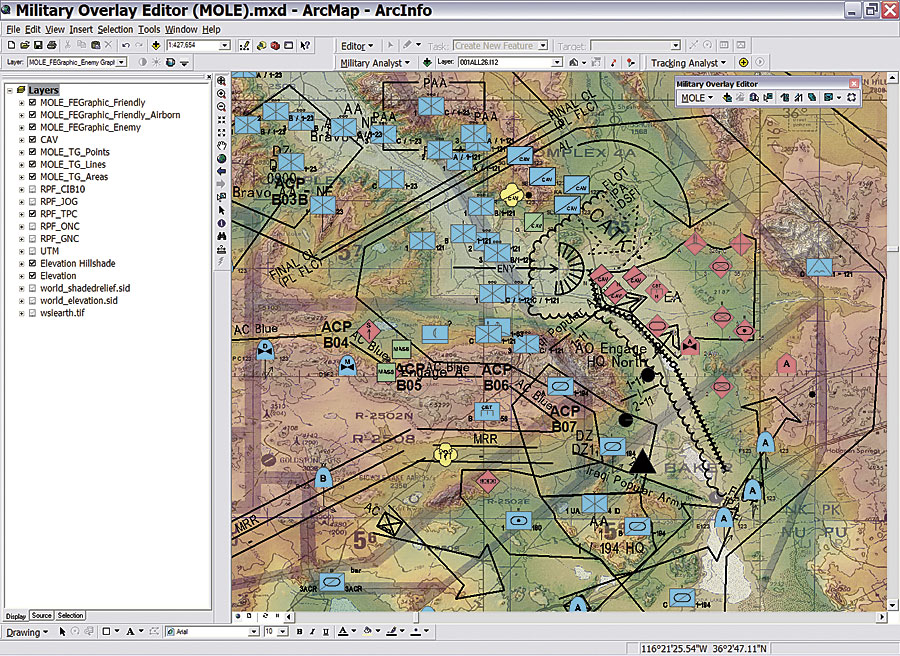The image size is (900, 656).
Task: Click the Open folder icon in toolbar
Action: 25,45
